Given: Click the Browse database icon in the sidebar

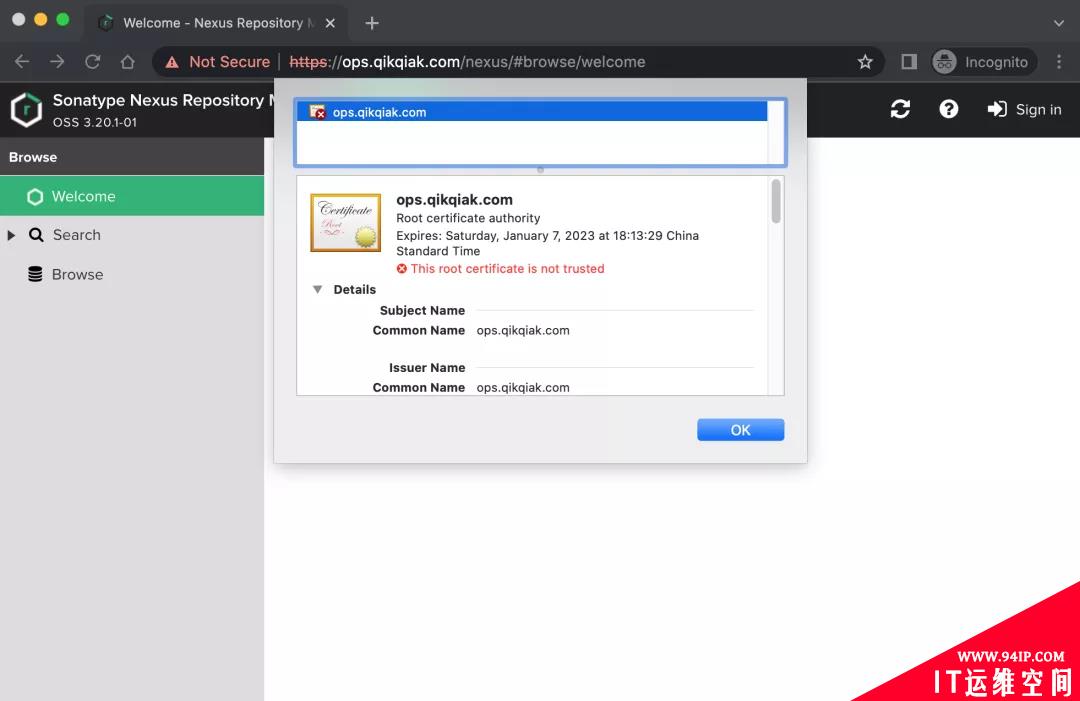Looking at the screenshot, I should (x=35, y=274).
